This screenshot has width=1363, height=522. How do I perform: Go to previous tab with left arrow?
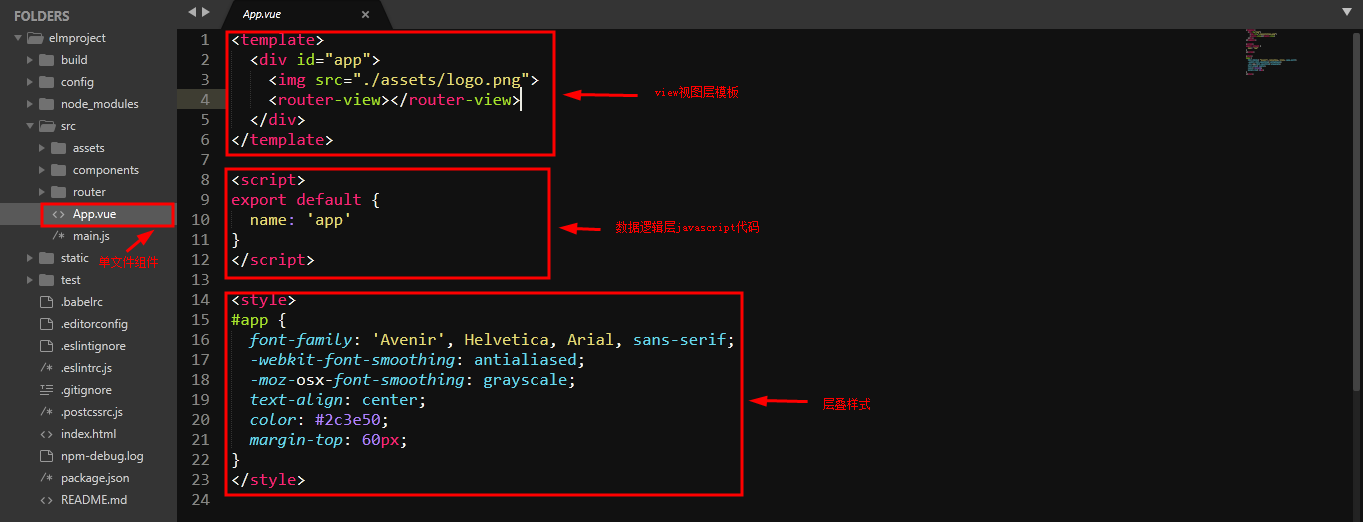coord(192,12)
